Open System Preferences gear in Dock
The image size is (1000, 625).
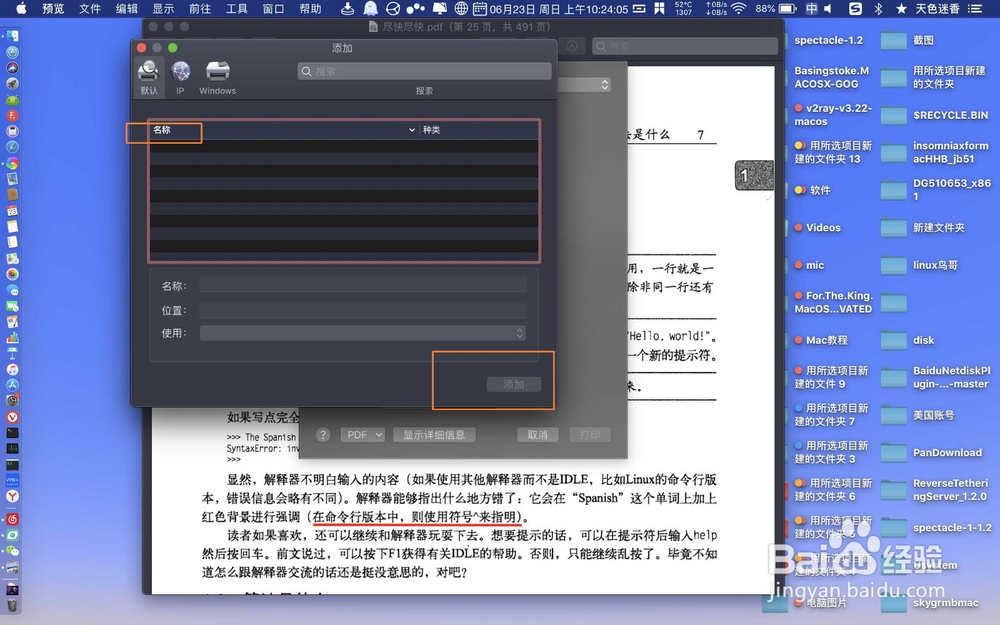click(12, 401)
